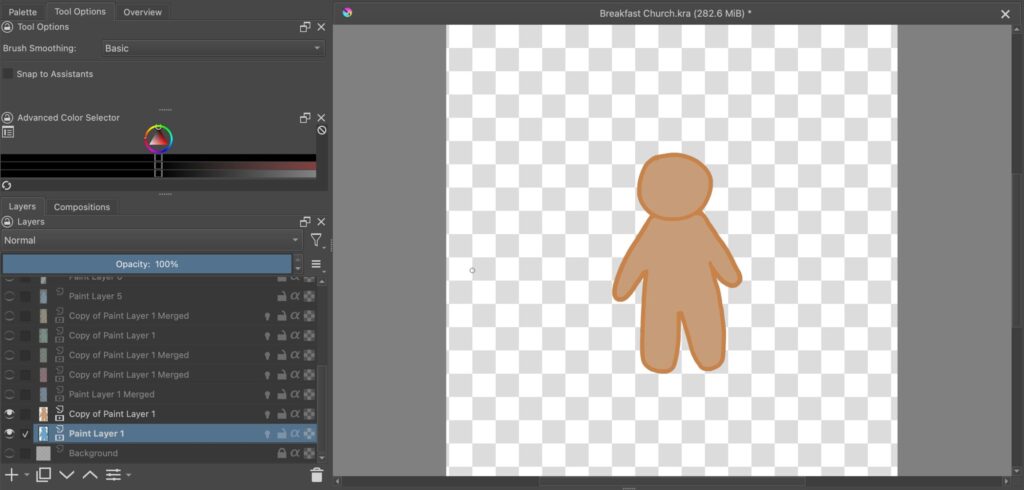Select the Copy of Paint Layer 1 layer
Viewport: 1024px width, 490px height.
coord(110,414)
